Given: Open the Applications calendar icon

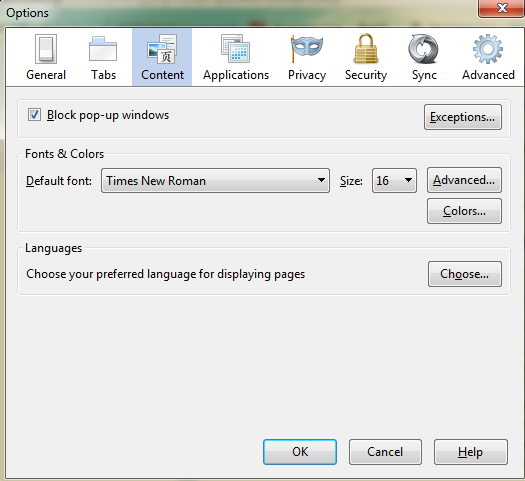Looking at the screenshot, I should (235, 49).
